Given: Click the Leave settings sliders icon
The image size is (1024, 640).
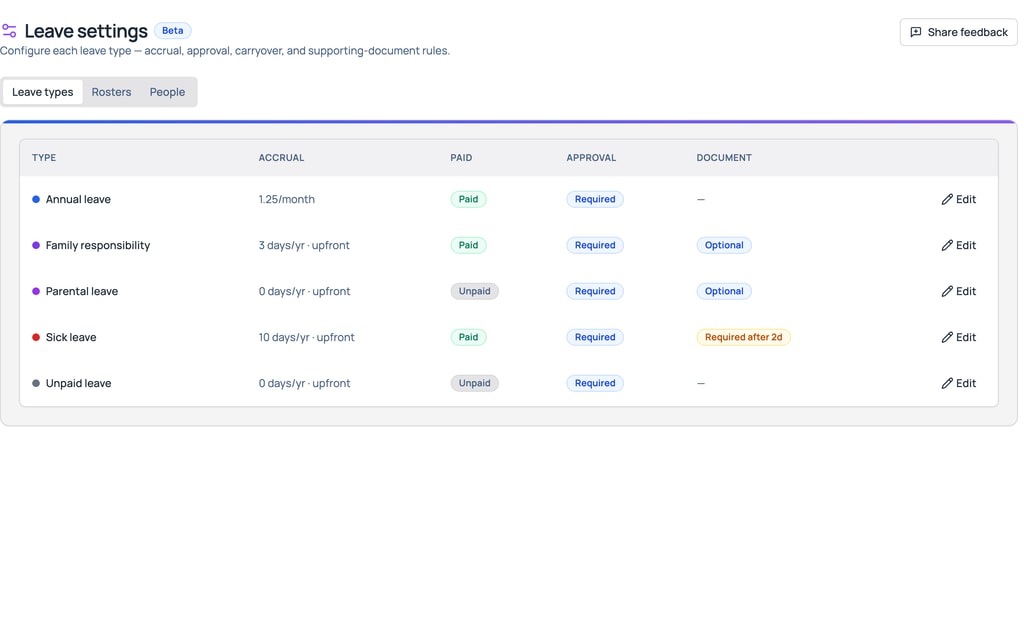Looking at the screenshot, I should pos(9,31).
